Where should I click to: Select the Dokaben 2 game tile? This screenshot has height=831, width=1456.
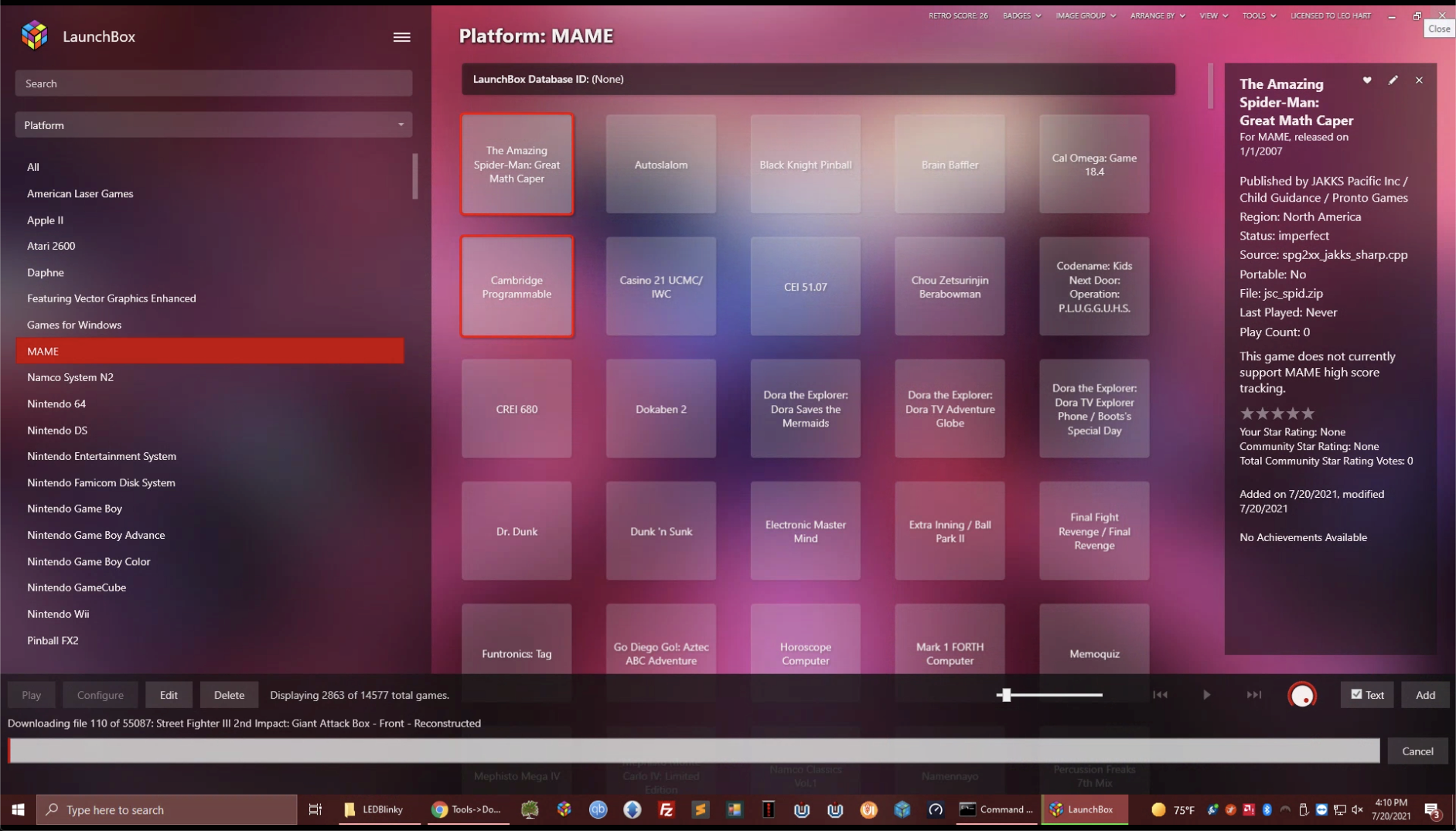pos(660,409)
